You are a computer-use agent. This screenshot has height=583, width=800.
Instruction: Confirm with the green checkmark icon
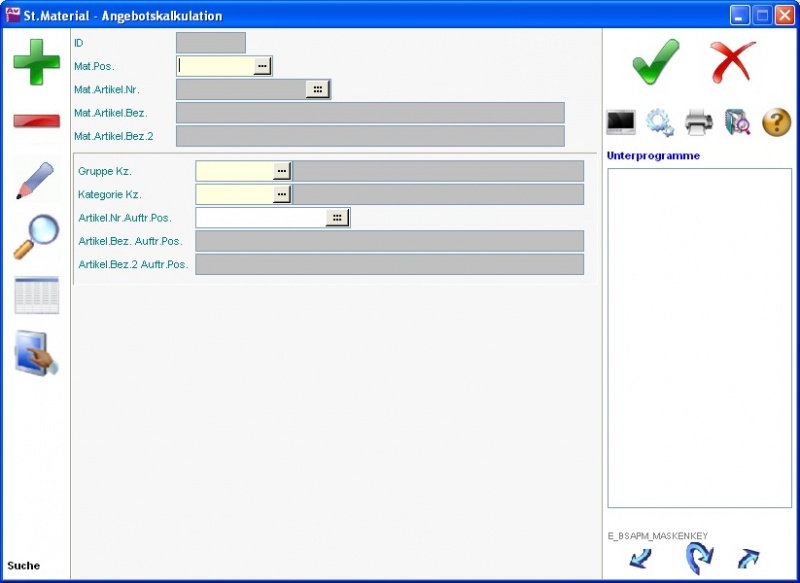[x=656, y=62]
